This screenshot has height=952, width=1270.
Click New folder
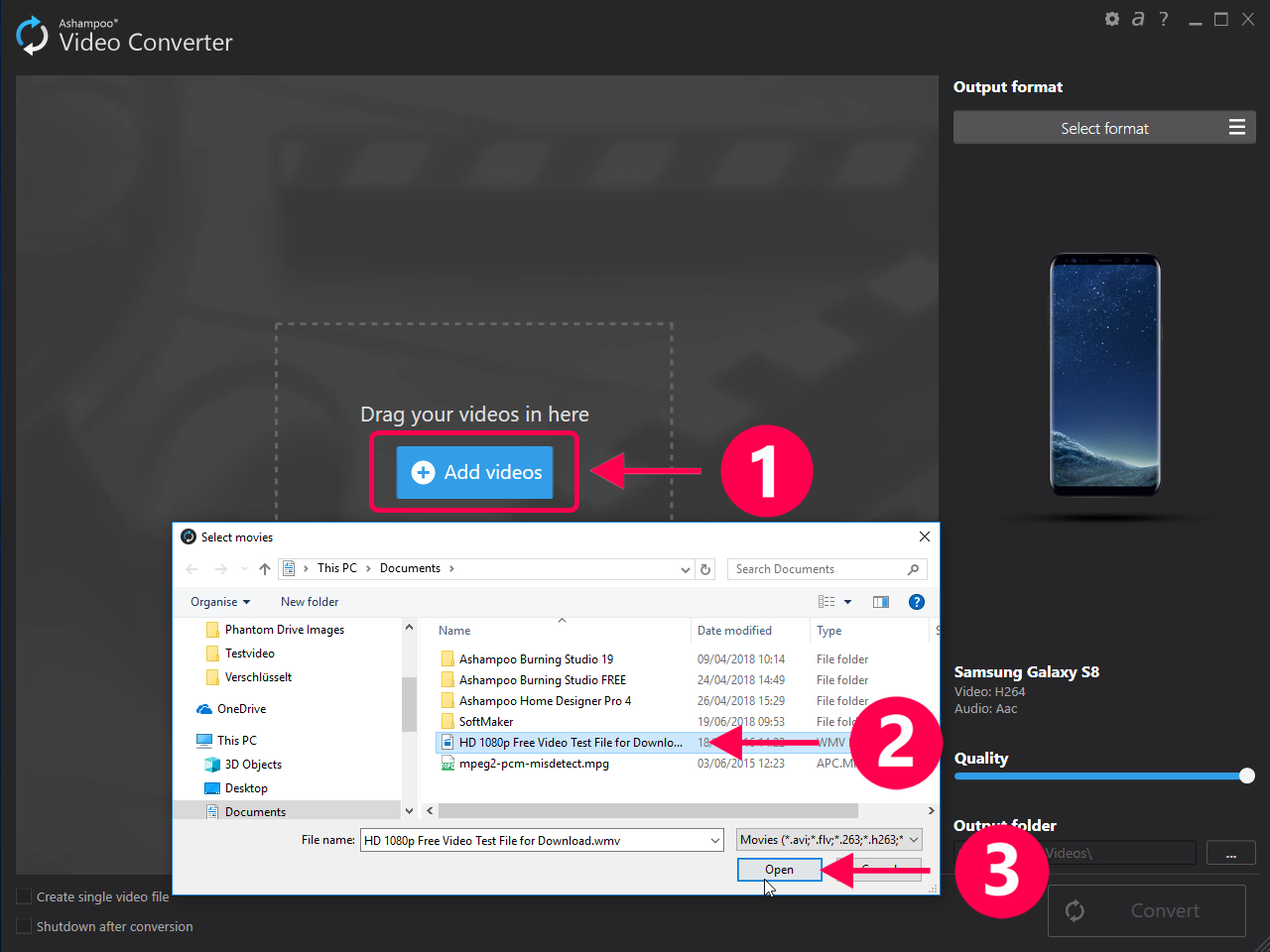(310, 602)
